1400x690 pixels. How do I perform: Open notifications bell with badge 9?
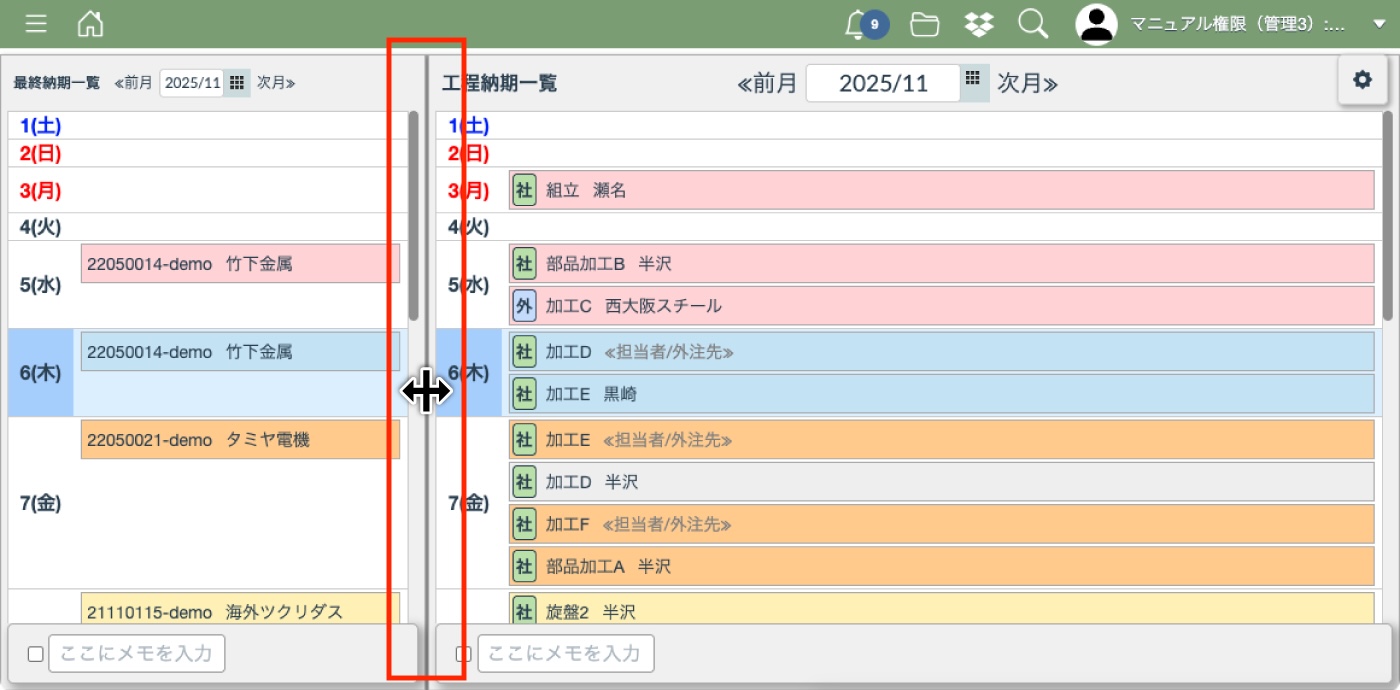(858, 24)
